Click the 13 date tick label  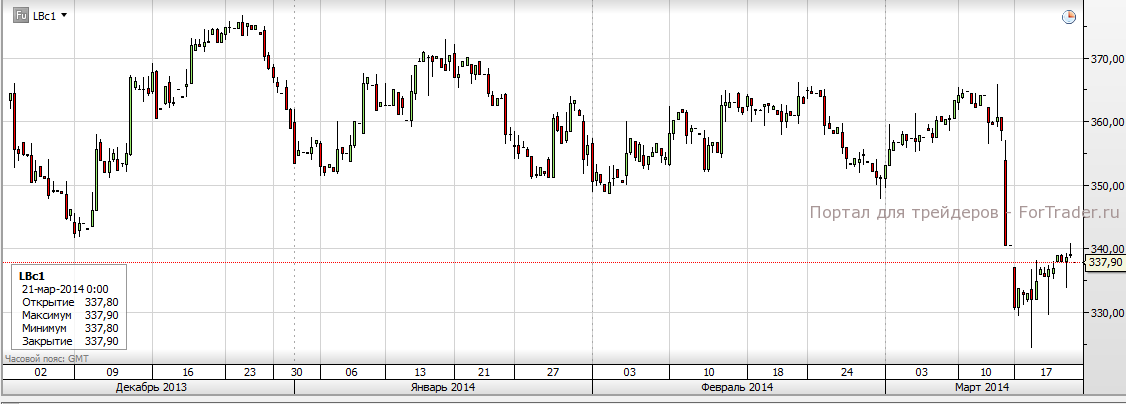pos(419,372)
